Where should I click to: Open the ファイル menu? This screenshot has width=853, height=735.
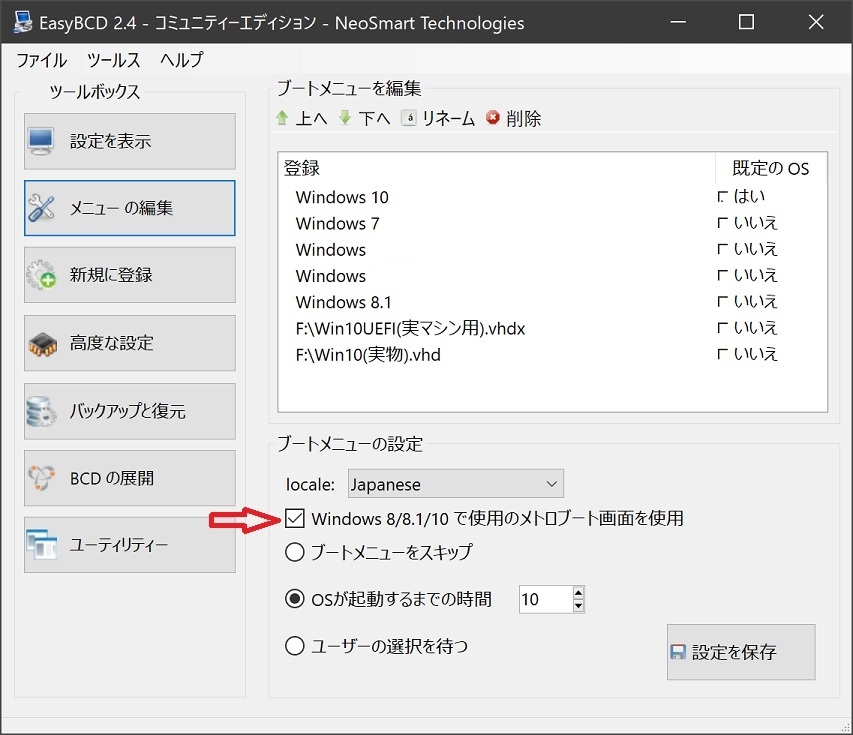click(42, 60)
